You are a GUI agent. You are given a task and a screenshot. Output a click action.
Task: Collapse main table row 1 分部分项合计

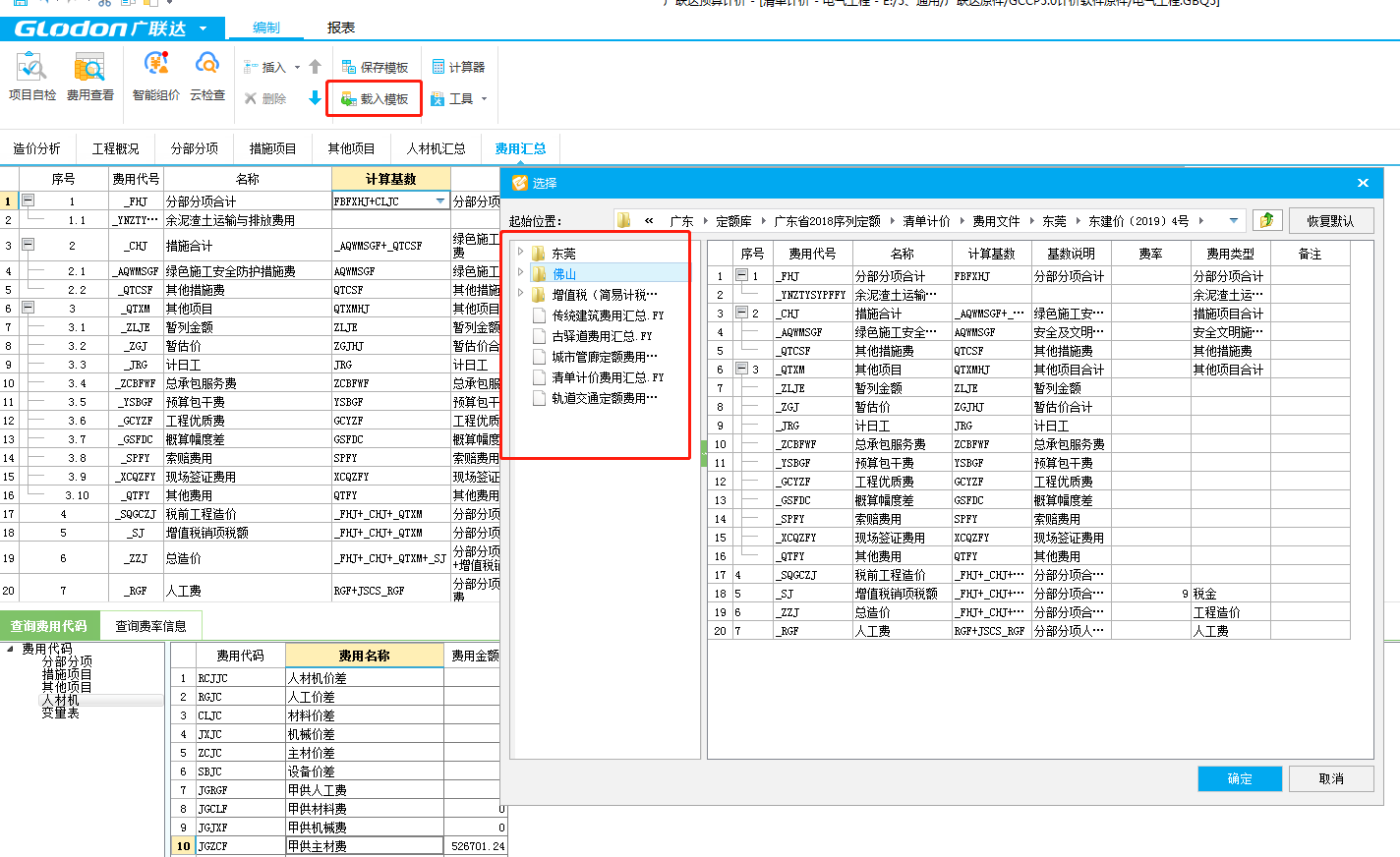point(28,200)
